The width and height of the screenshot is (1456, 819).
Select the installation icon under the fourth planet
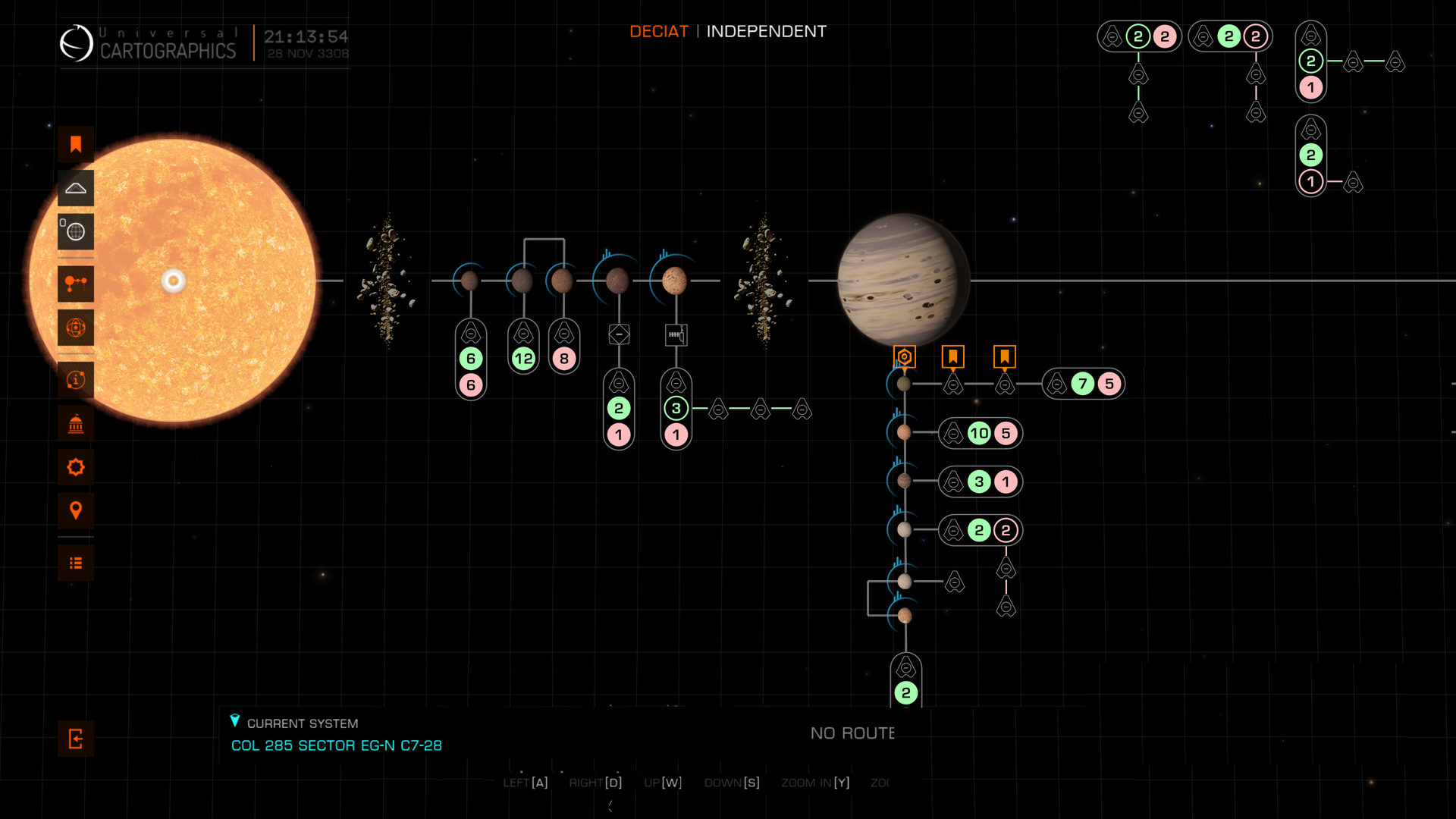[619, 334]
